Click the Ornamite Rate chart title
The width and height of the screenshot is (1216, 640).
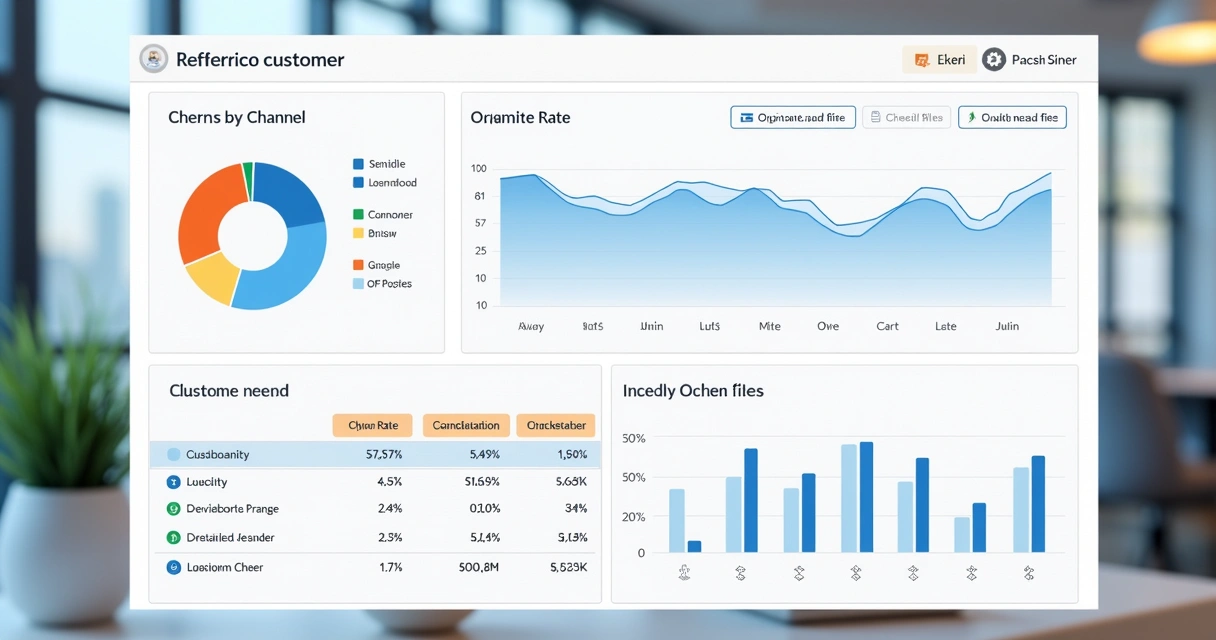pyautogui.click(x=520, y=117)
